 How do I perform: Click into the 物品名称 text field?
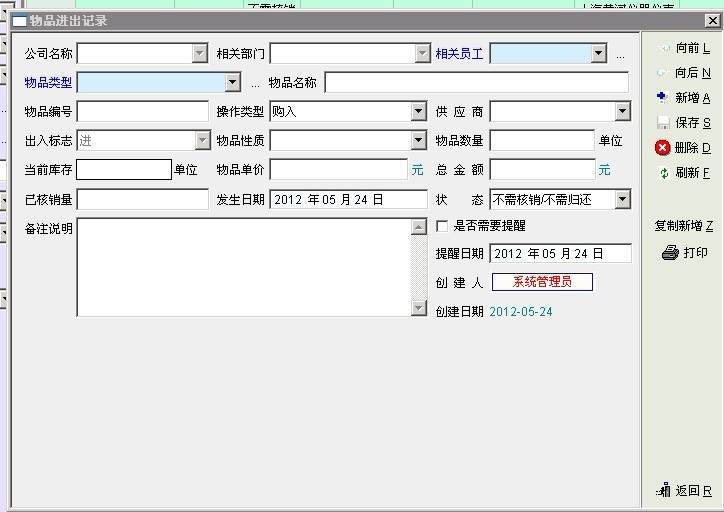(x=476, y=83)
